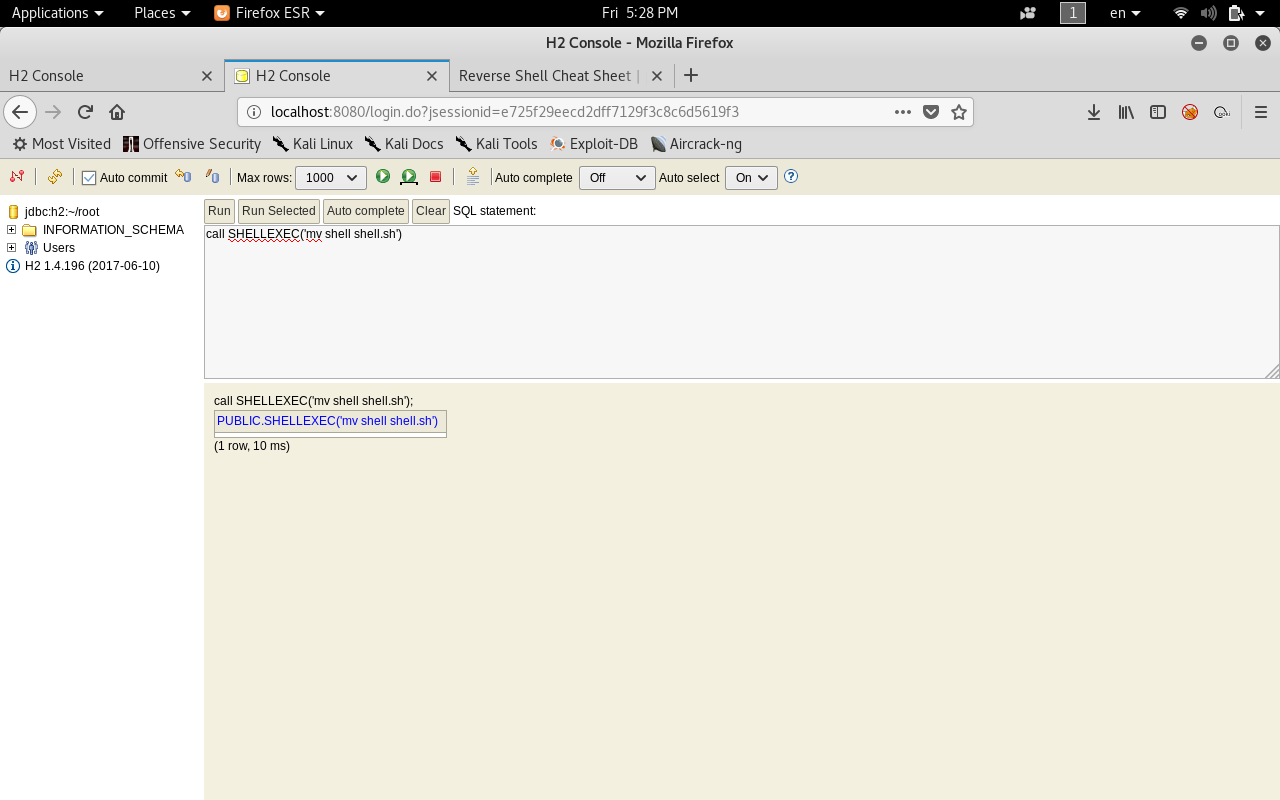Viewport: 1280px width, 800px height.
Task: Open the Max rows dropdown
Action: click(331, 178)
